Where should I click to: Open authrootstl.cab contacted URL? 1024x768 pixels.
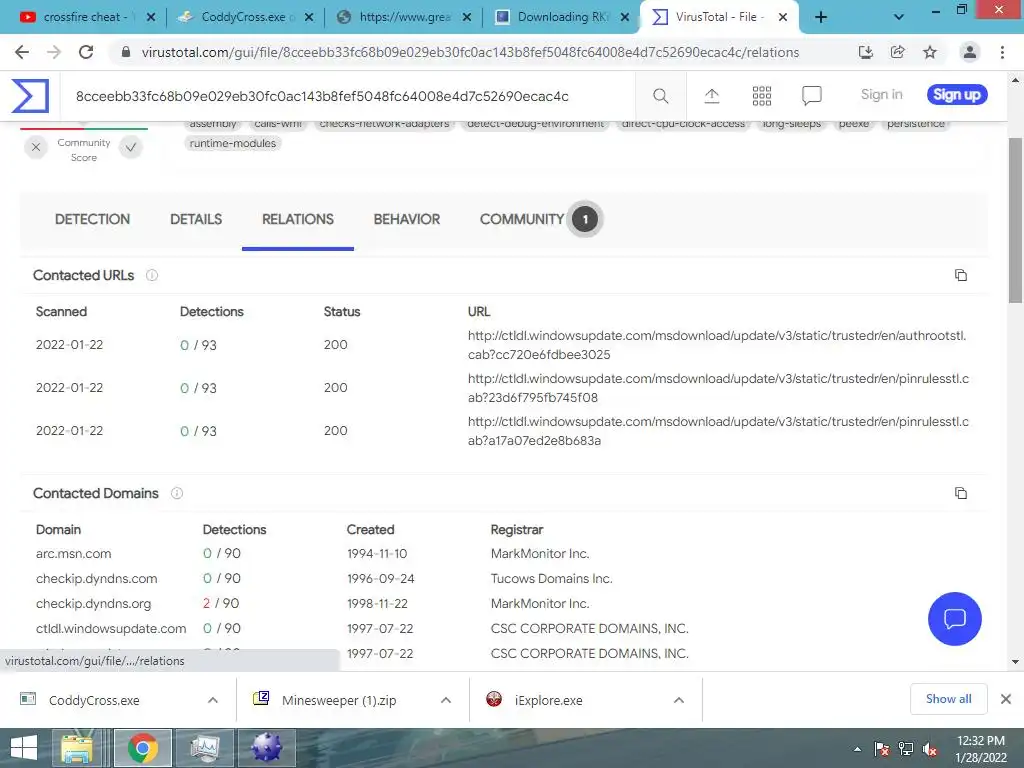click(716, 345)
